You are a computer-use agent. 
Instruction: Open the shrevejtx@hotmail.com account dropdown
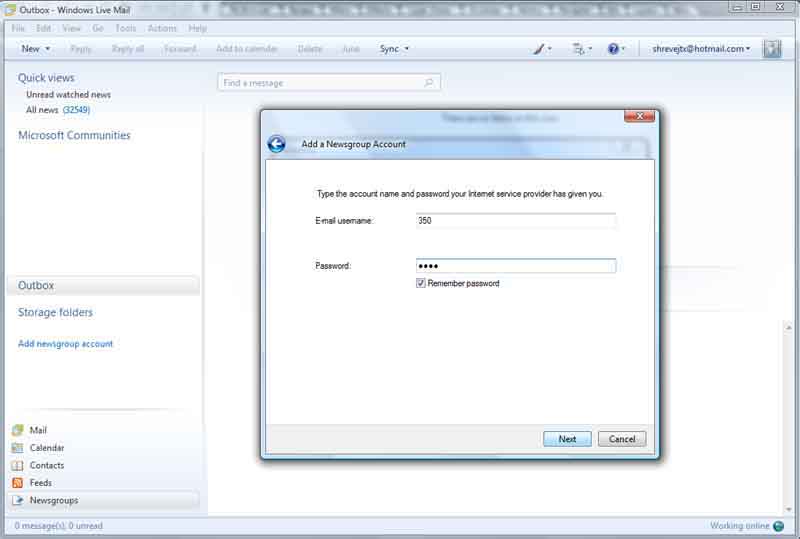701,49
